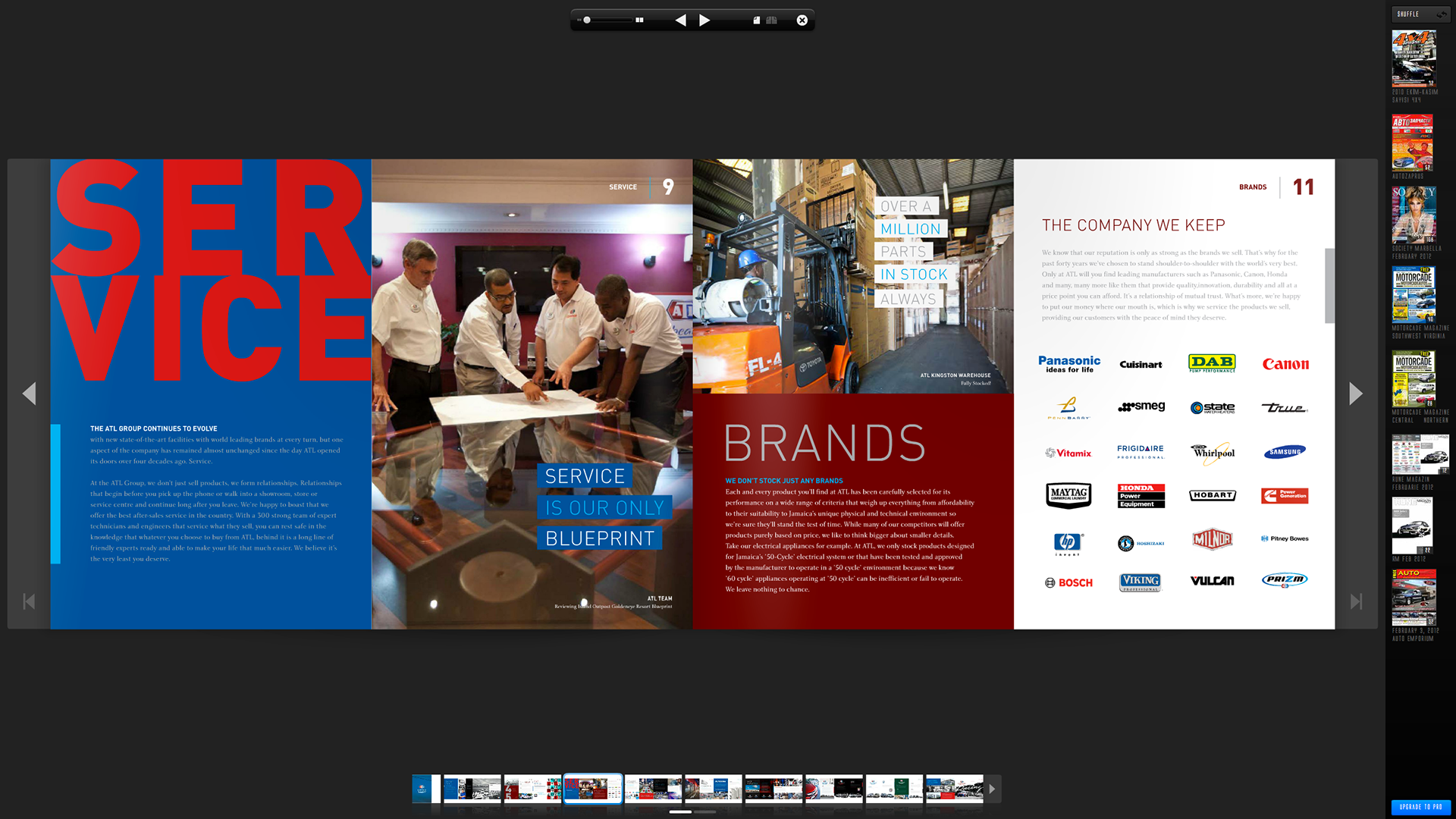Click the Viking Professional logo
Screen dimensions: 1456x819
click(1141, 582)
